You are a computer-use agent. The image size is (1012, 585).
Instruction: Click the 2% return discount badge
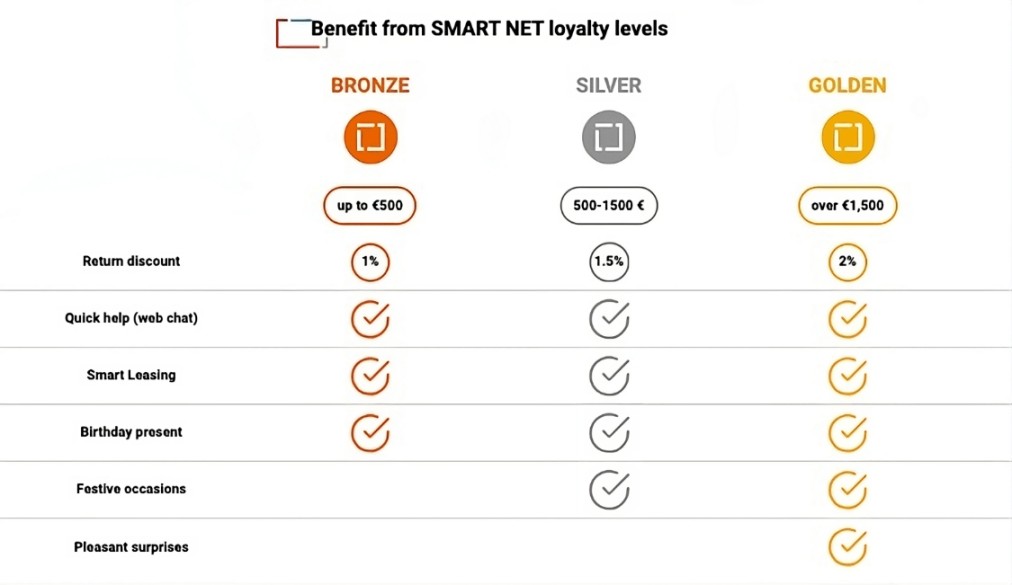click(847, 262)
